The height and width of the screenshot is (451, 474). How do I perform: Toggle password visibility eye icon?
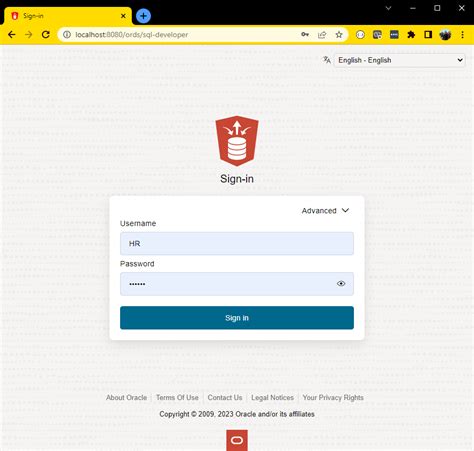pyautogui.click(x=341, y=284)
